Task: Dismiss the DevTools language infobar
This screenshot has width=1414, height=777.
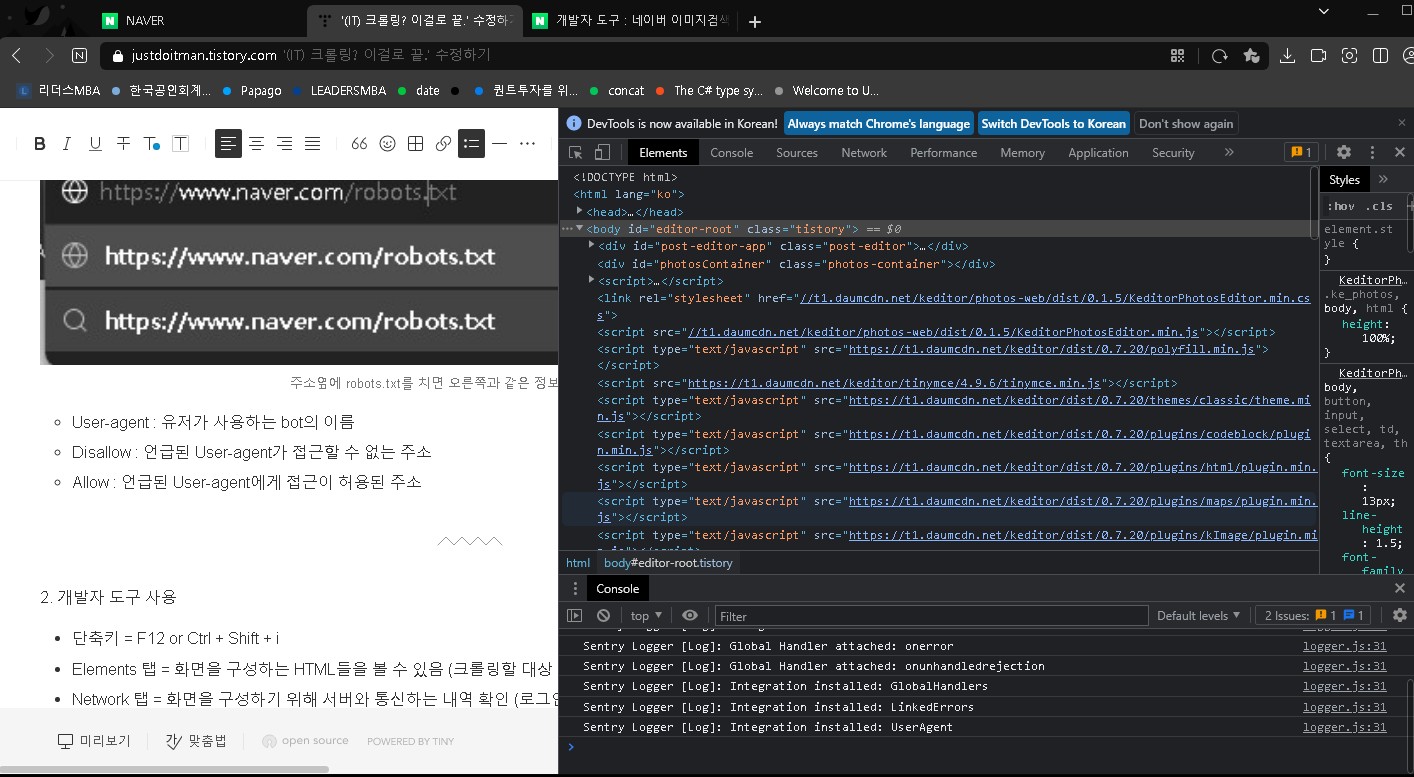Action: click(x=1401, y=122)
